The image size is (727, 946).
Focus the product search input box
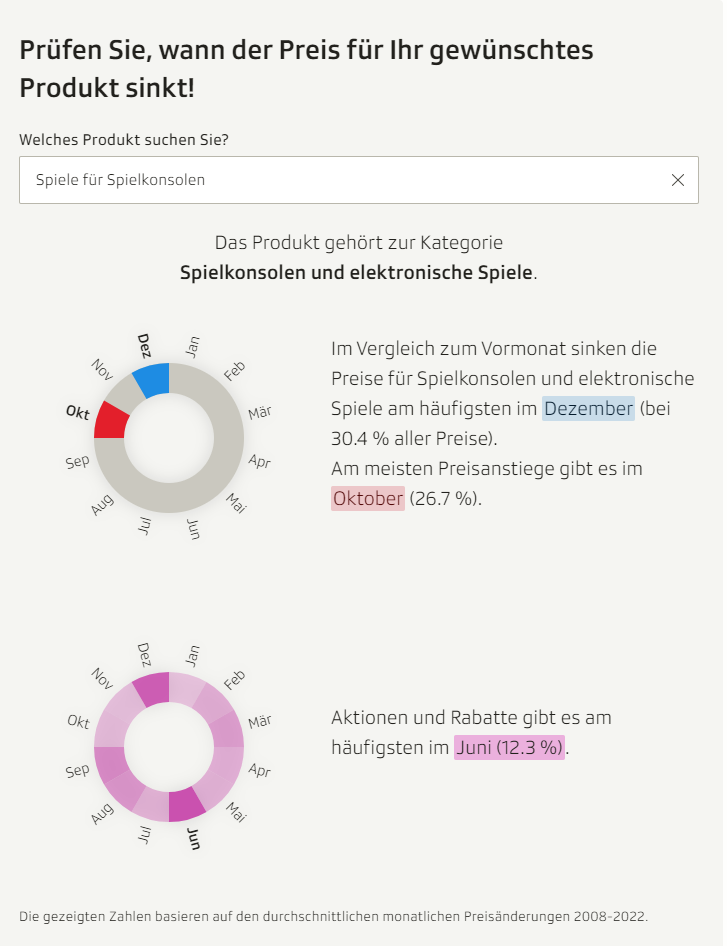point(340,180)
